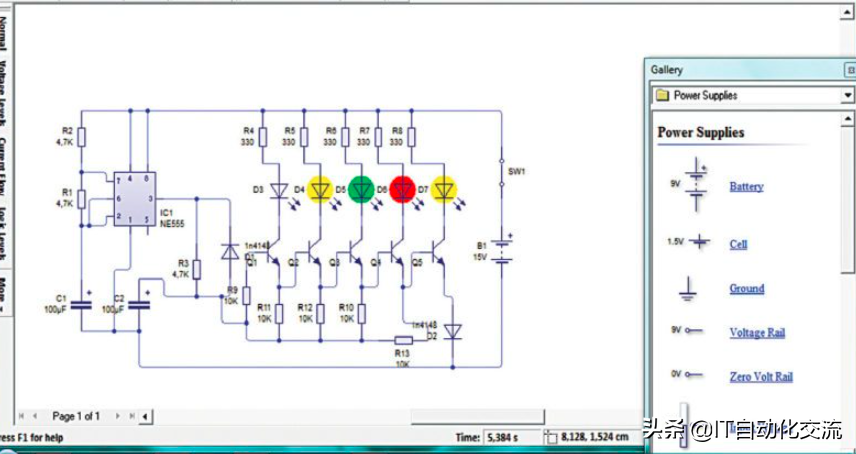Select the unlit LED D3
Screen dimensions: 856x454
coord(279,190)
